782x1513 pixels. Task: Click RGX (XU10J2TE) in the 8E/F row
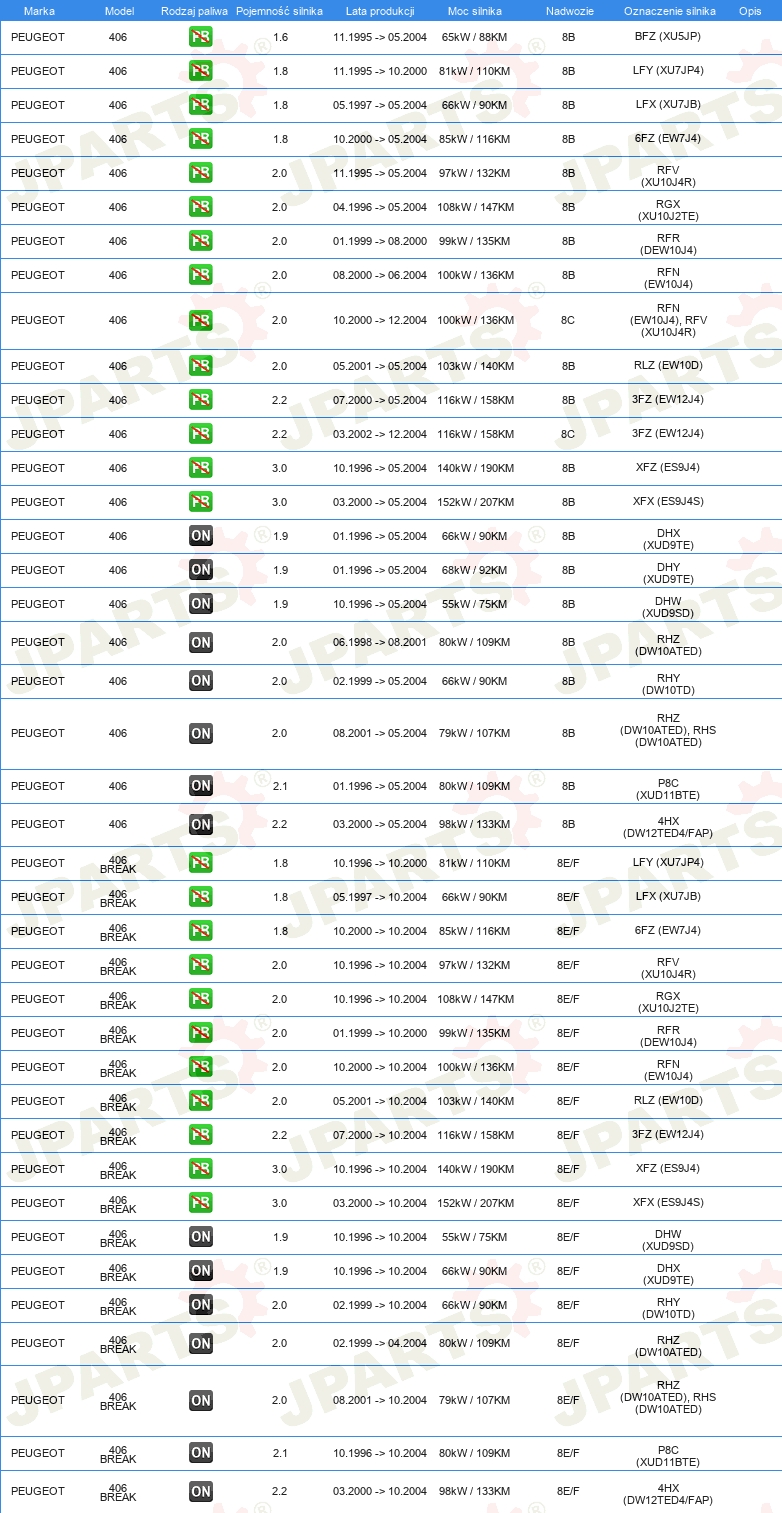pyautogui.click(x=668, y=1002)
